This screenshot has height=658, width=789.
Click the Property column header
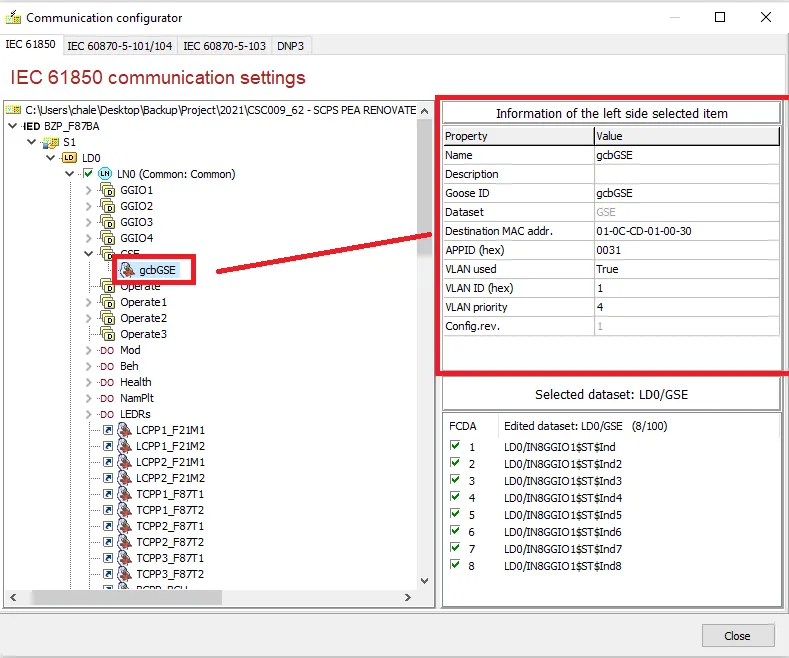[x=518, y=136]
